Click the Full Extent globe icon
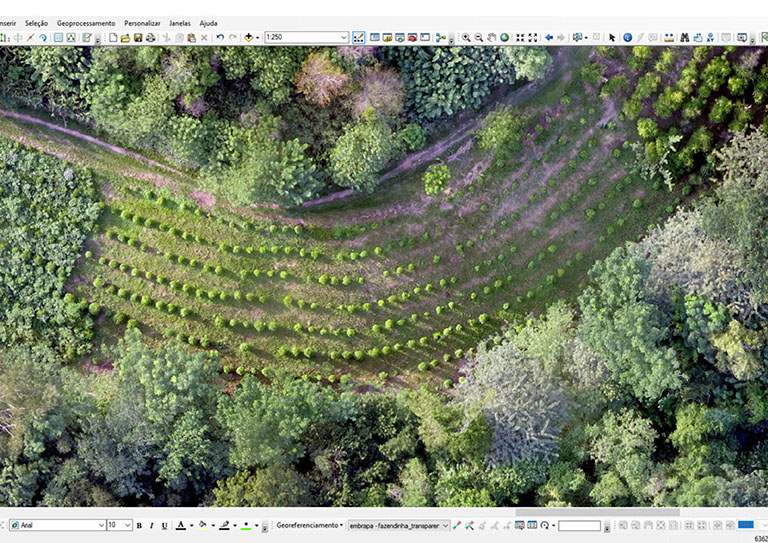 pos(505,38)
